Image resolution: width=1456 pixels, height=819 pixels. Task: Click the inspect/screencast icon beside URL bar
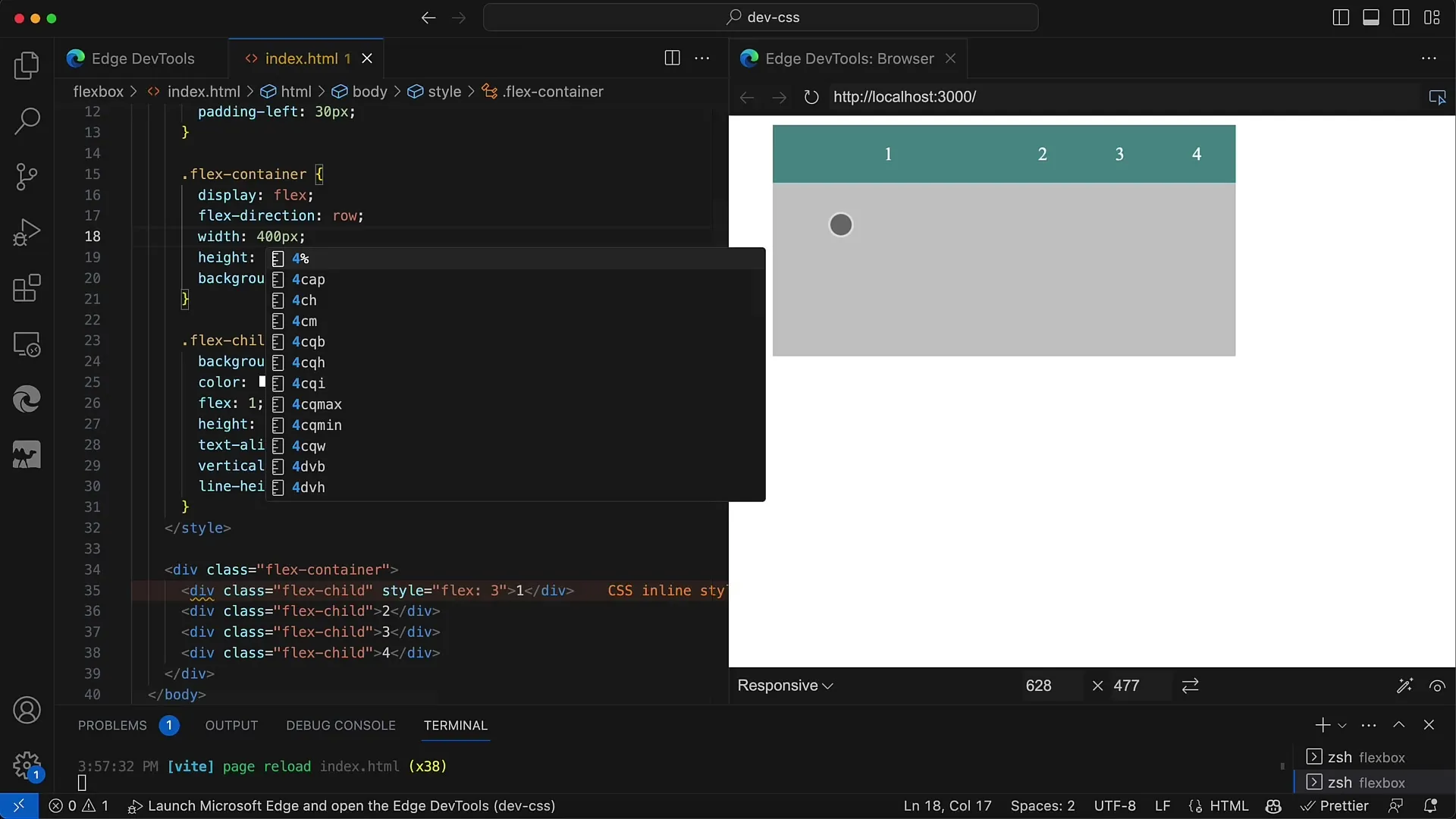click(x=1437, y=97)
